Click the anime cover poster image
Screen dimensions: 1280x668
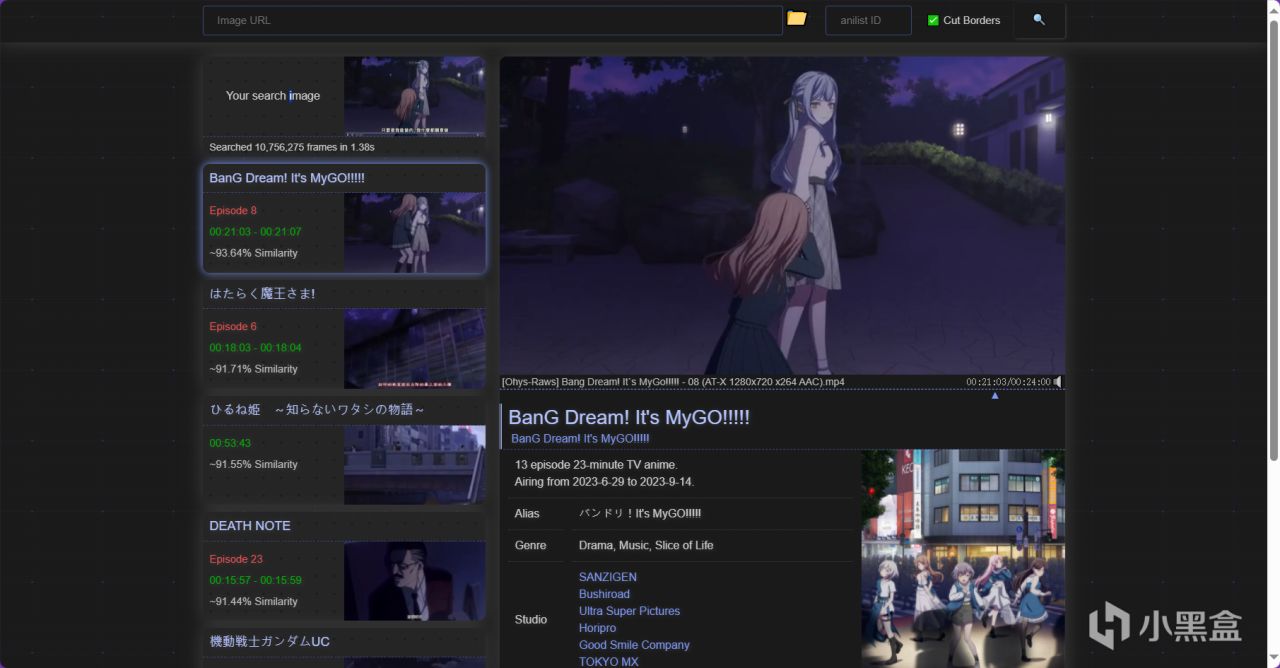pyautogui.click(x=963, y=559)
